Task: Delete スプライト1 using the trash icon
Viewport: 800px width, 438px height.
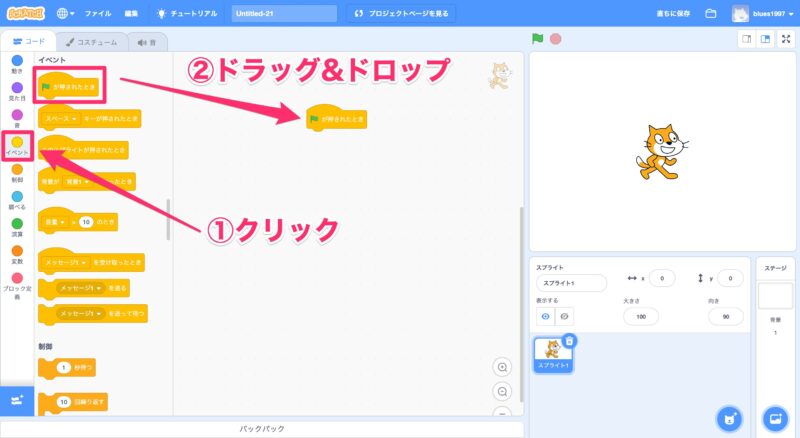Action: click(569, 341)
